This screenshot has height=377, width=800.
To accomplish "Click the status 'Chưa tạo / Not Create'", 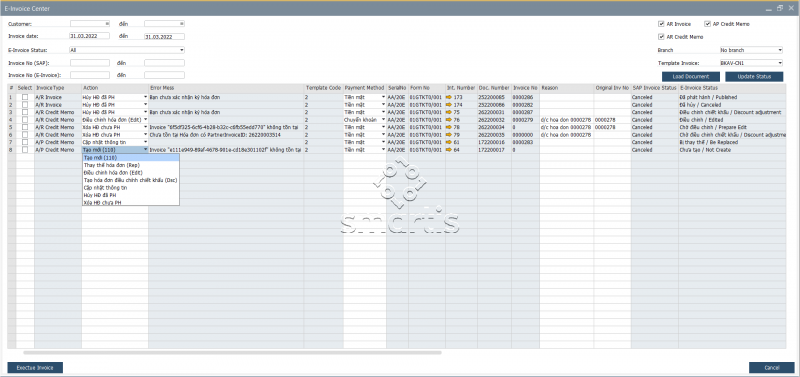I will pos(705,150).
